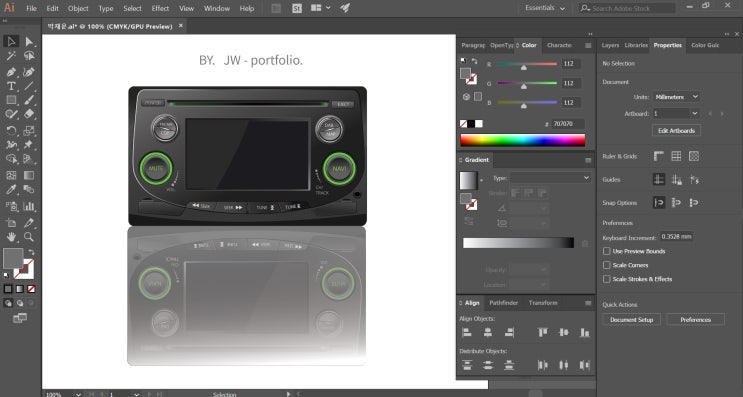This screenshot has width=743, height=397.
Task: Switch to the Pathfinder tab
Action: tap(504, 303)
